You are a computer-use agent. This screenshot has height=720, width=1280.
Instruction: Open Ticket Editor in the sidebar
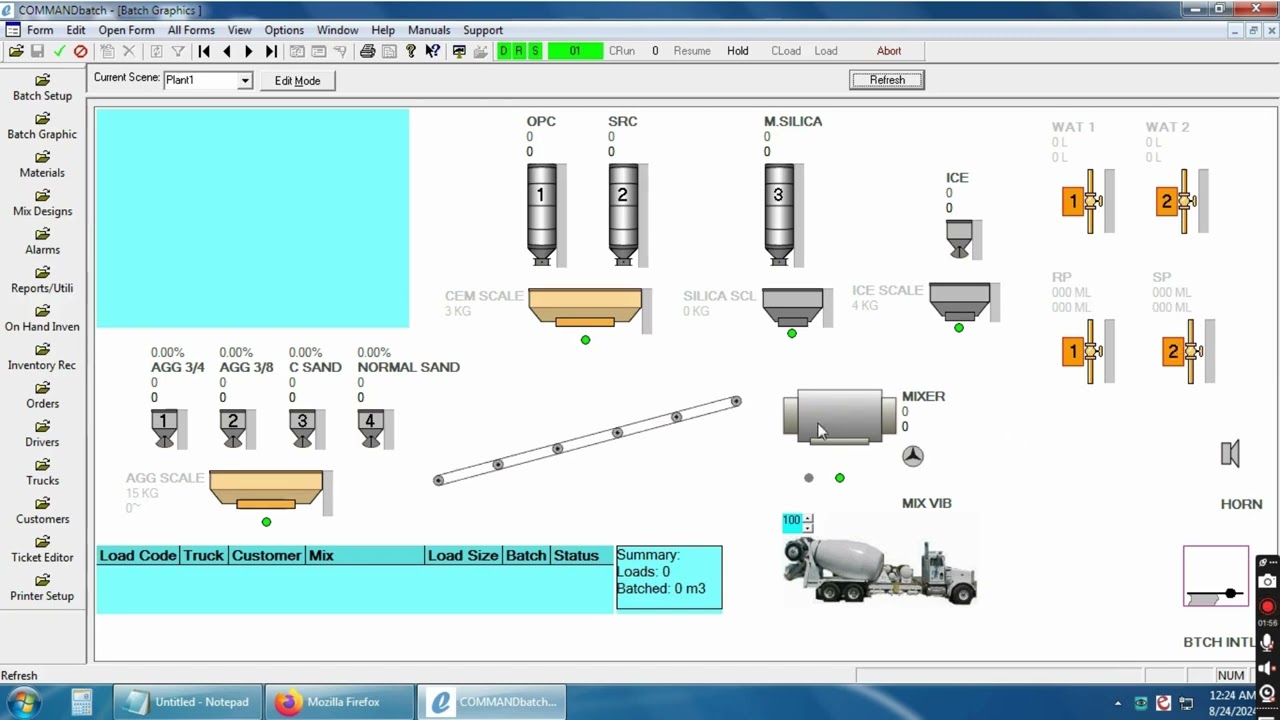click(42, 550)
